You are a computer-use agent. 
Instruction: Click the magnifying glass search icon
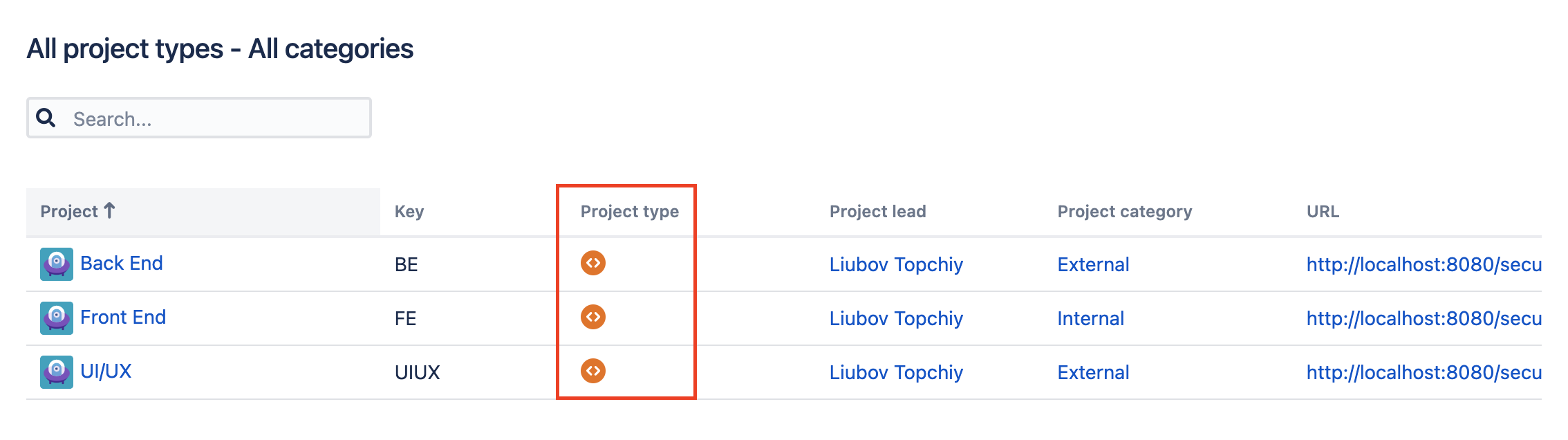pos(46,118)
